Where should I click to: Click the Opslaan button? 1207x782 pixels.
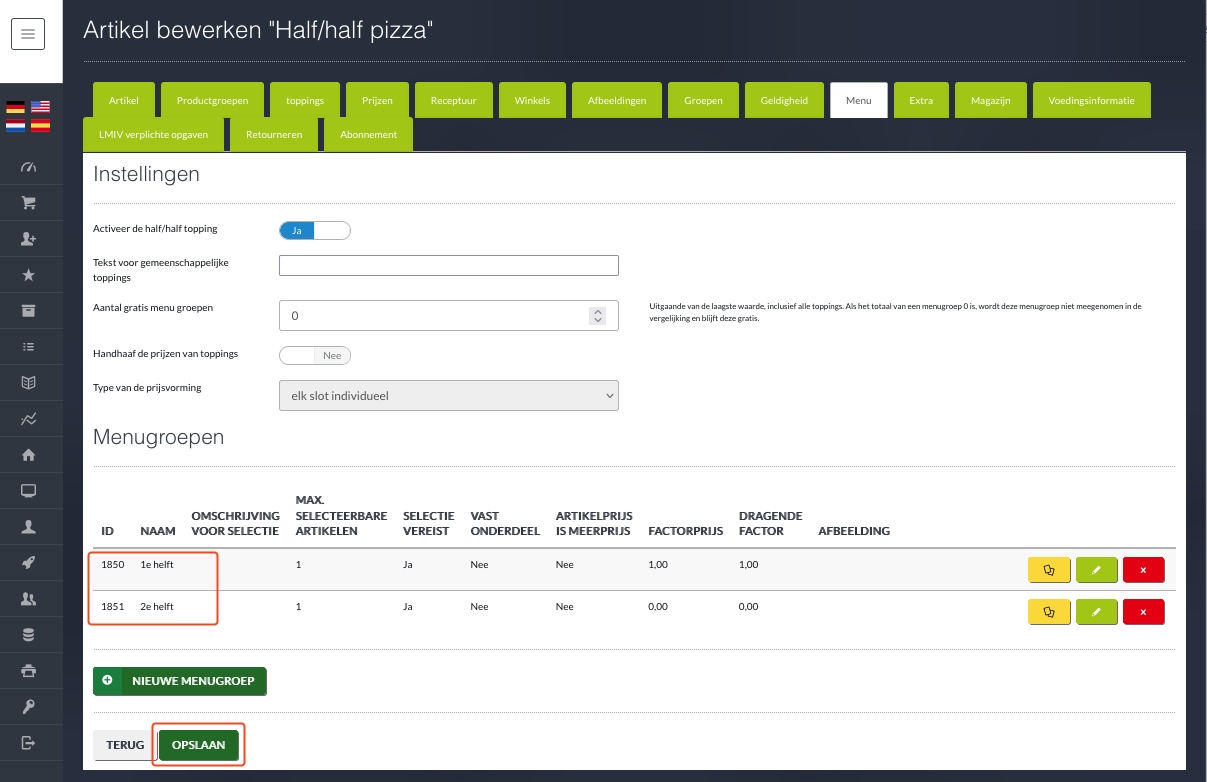click(x=198, y=745)
